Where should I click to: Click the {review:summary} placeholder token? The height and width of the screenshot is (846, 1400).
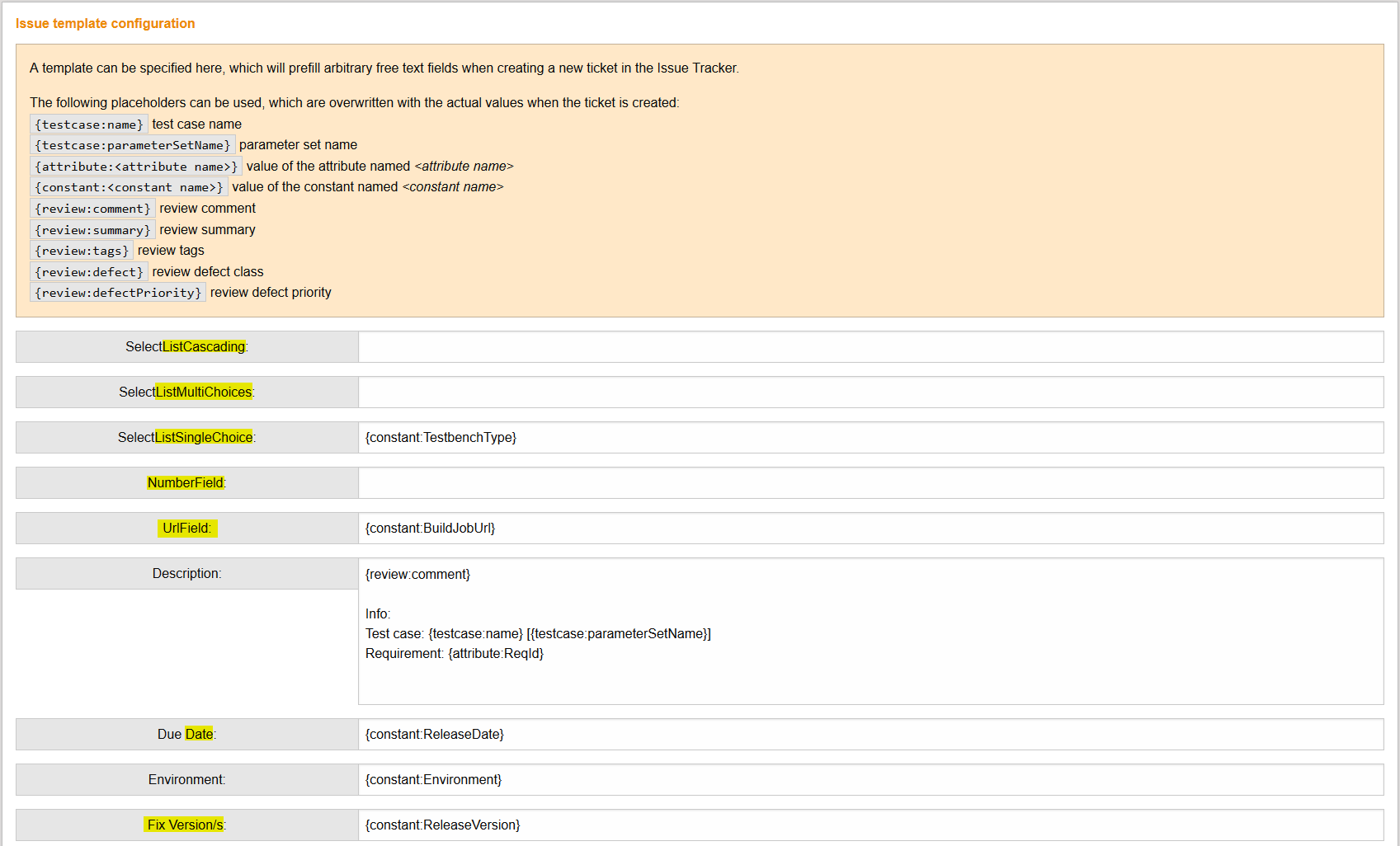point(92,229)
